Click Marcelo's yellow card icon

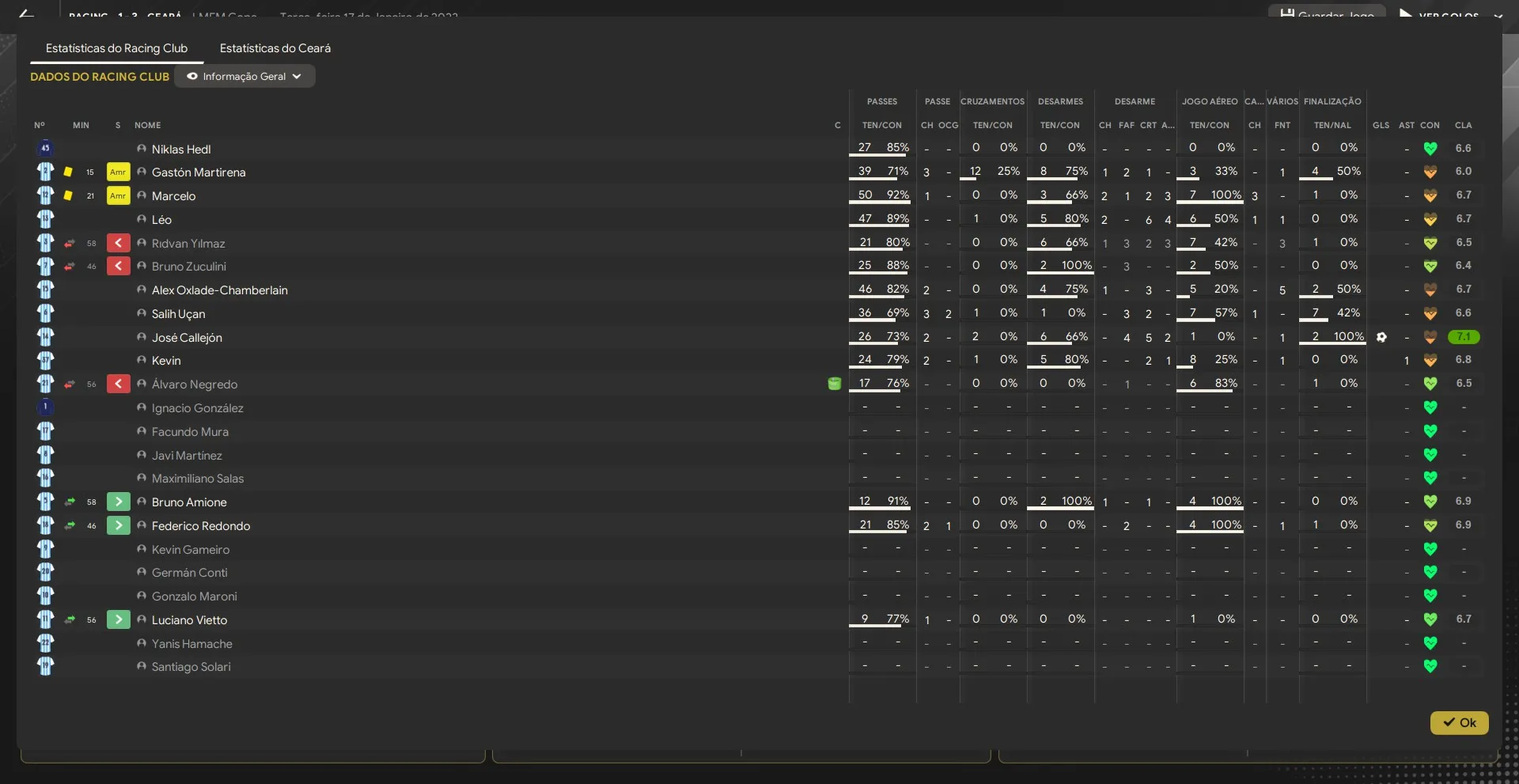point(68,195)
